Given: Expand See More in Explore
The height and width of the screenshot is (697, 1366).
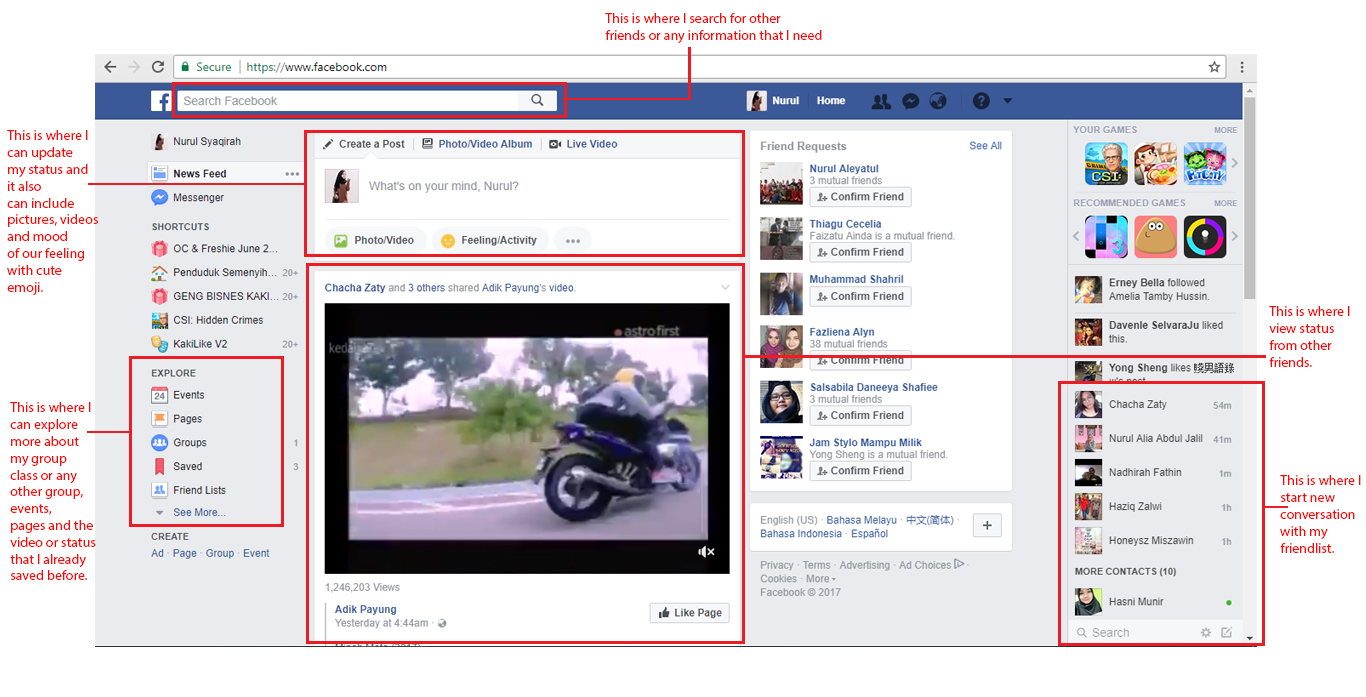Looking at the screenshot, I should click(199, 512).
